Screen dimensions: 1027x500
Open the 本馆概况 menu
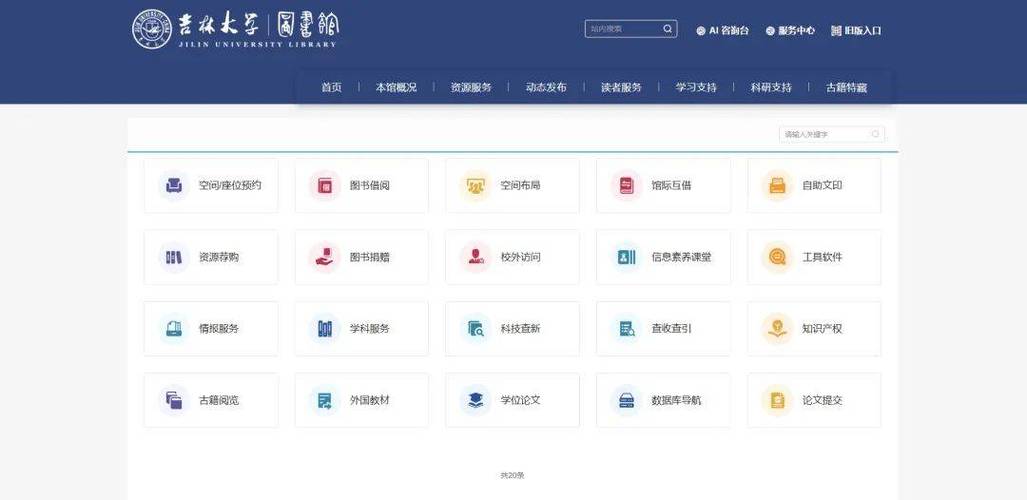point(396,87)
